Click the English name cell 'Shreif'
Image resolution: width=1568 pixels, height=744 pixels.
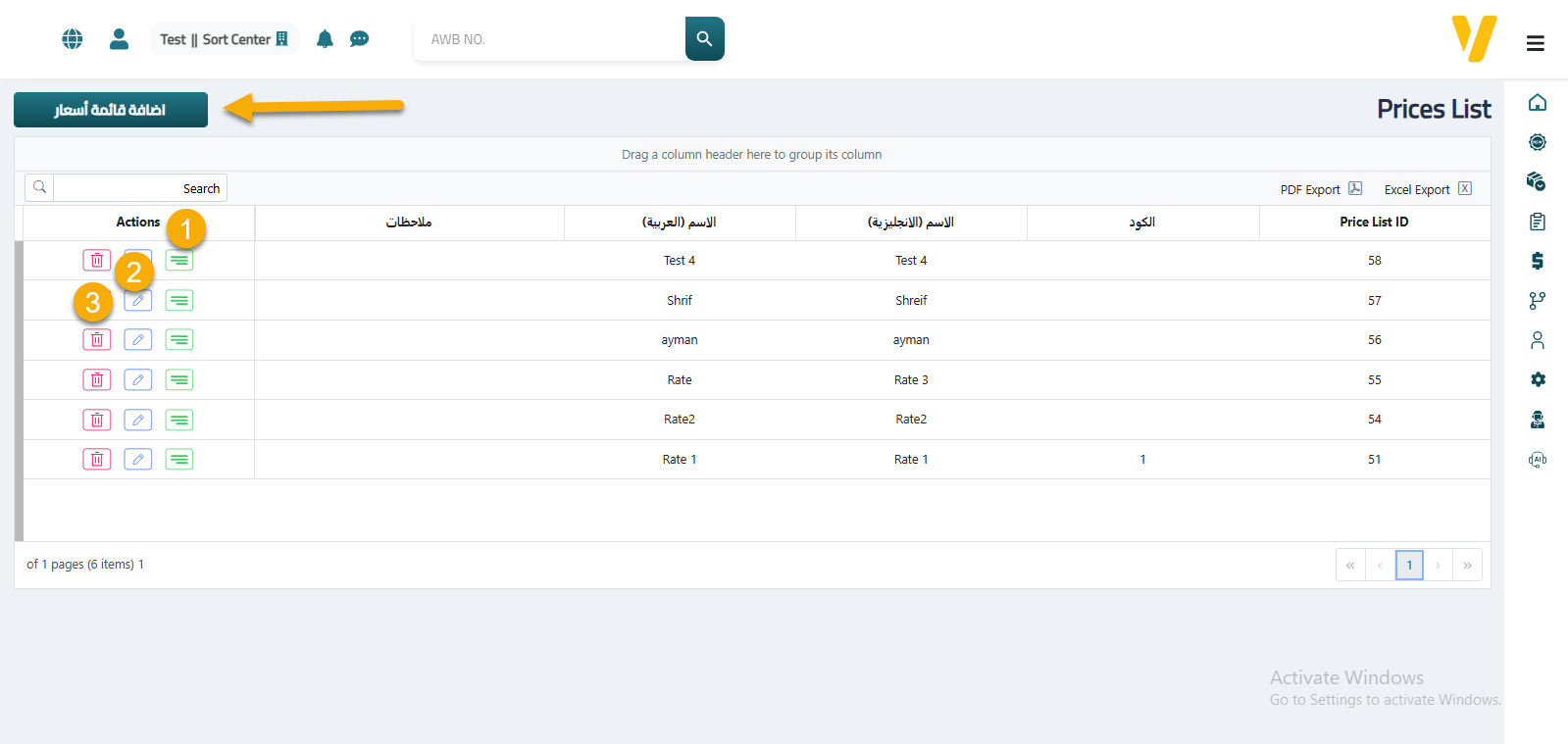pos(911,301)
